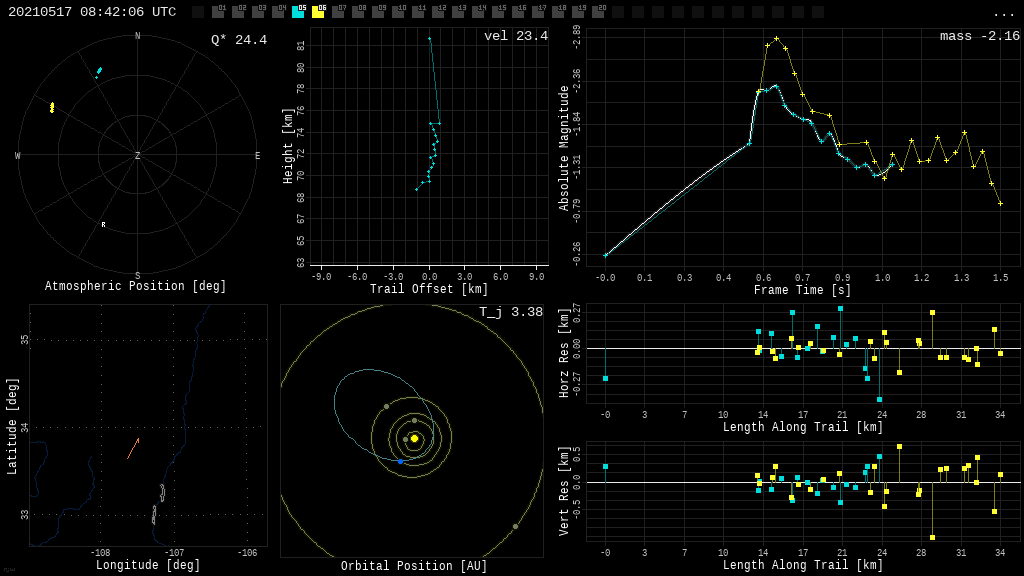Click the vel 23.4 label
This screenshot has width=1024, height=576.
(x=515, y=36)
